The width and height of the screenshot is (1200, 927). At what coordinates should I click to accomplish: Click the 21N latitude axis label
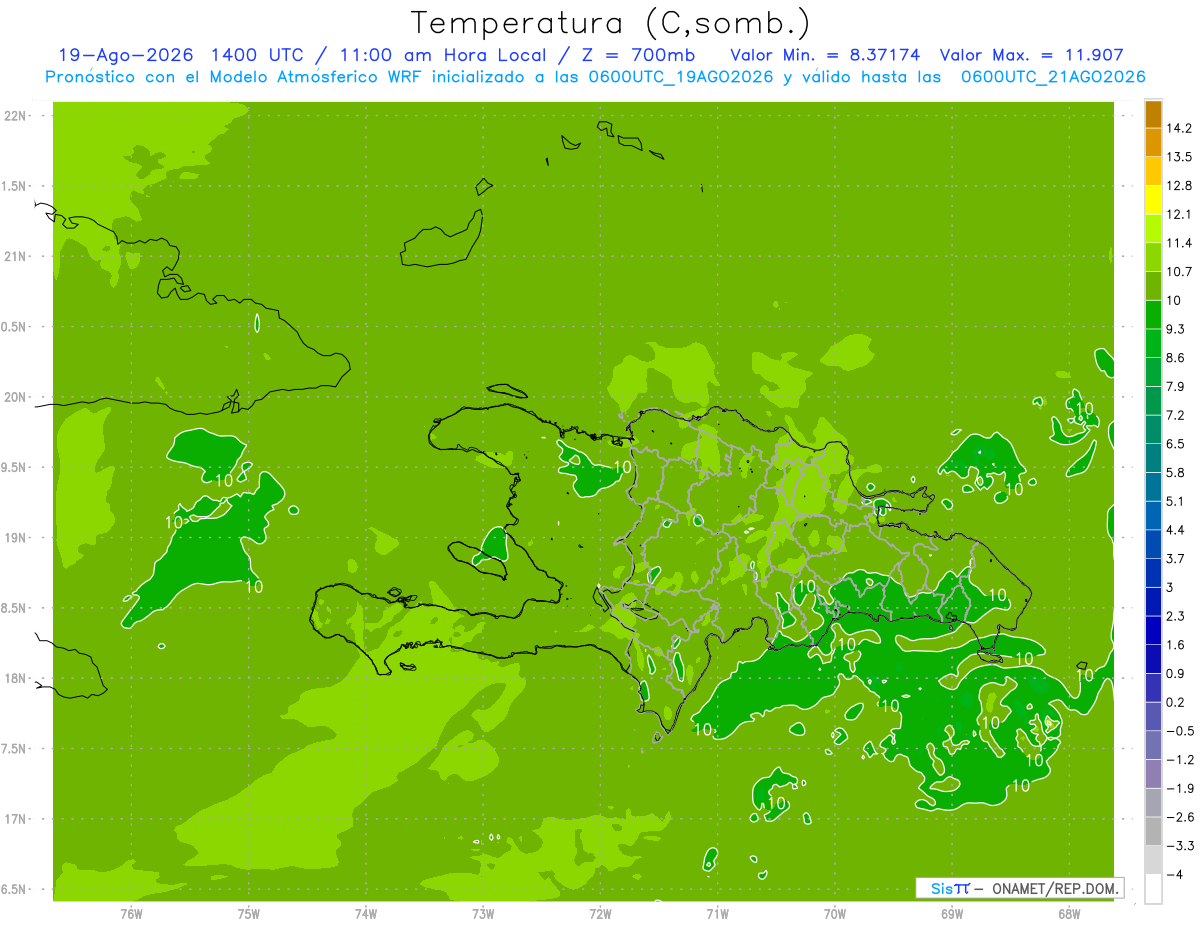coord(16,257)
